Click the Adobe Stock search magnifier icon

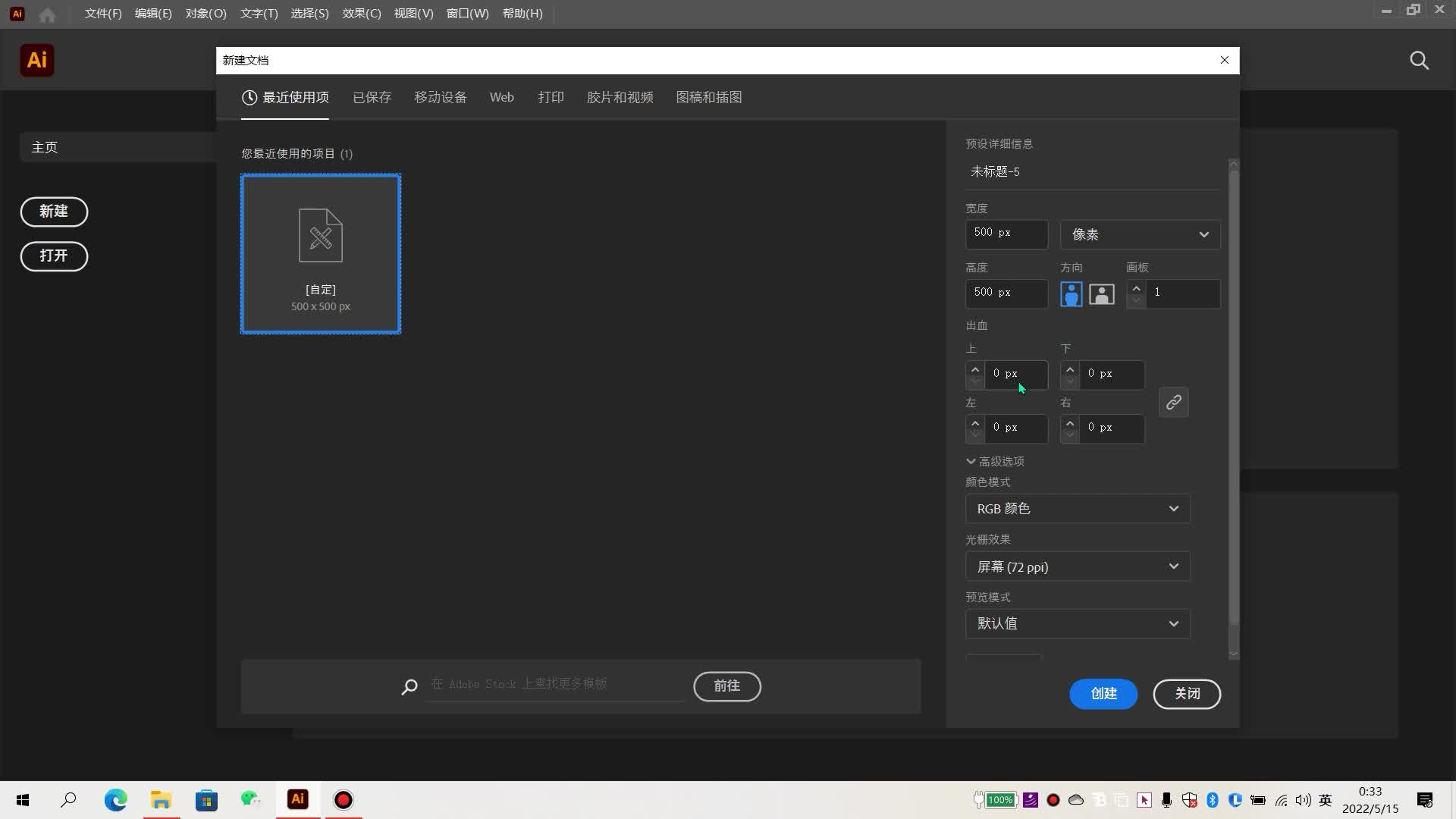(409, 687)
